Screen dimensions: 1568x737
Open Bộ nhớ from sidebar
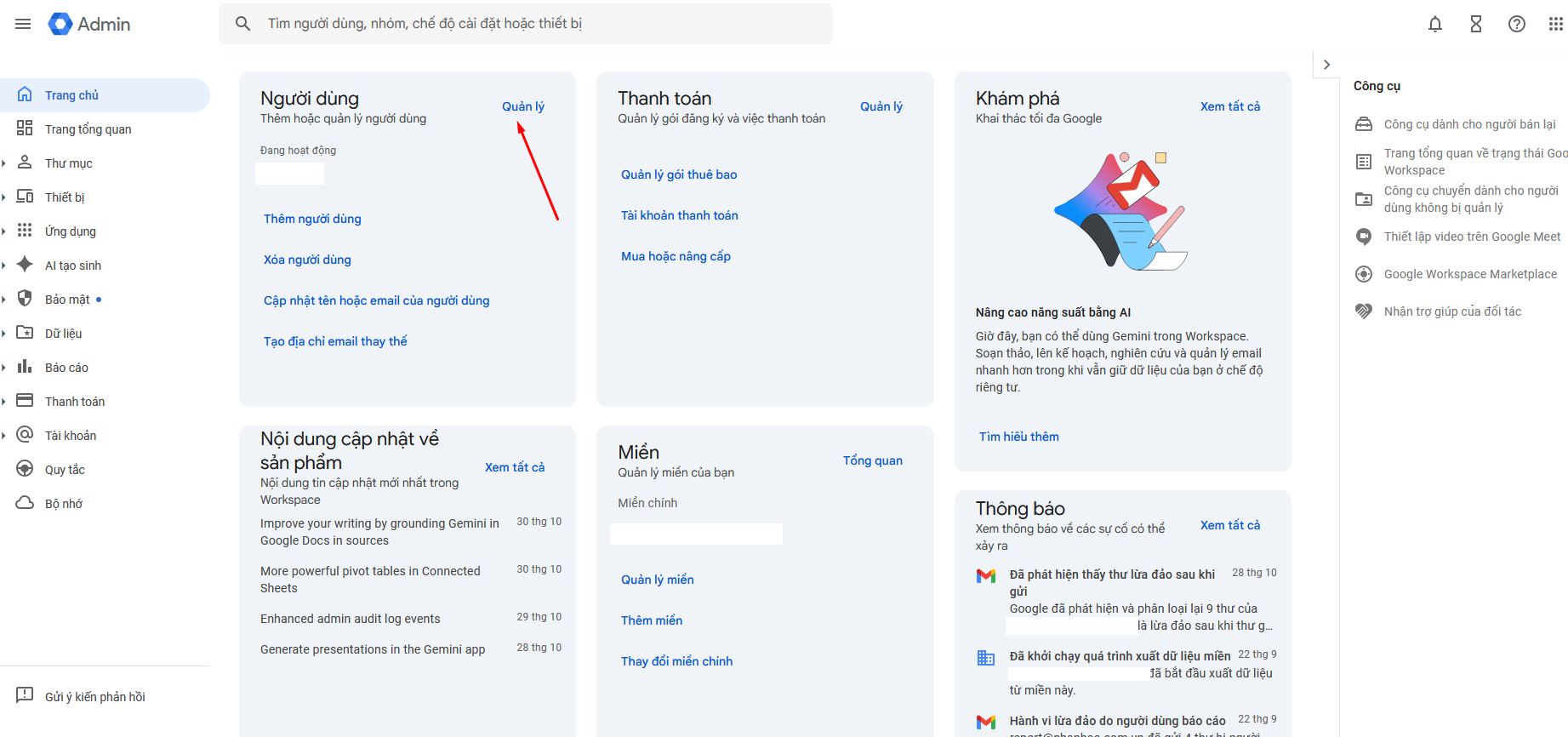pyautogui.click(x=64, y=504)
